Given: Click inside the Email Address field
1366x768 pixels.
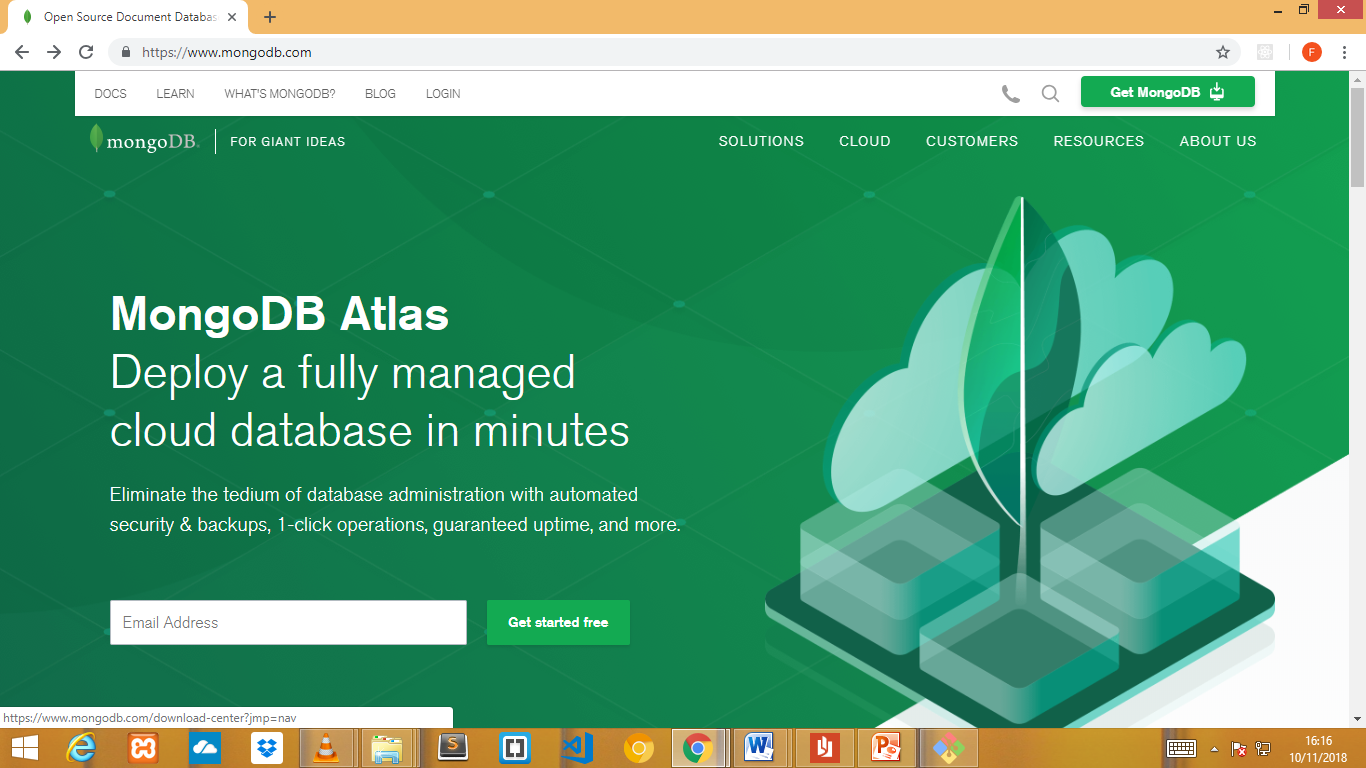Looking at the screenshot, I should point(288,622).
